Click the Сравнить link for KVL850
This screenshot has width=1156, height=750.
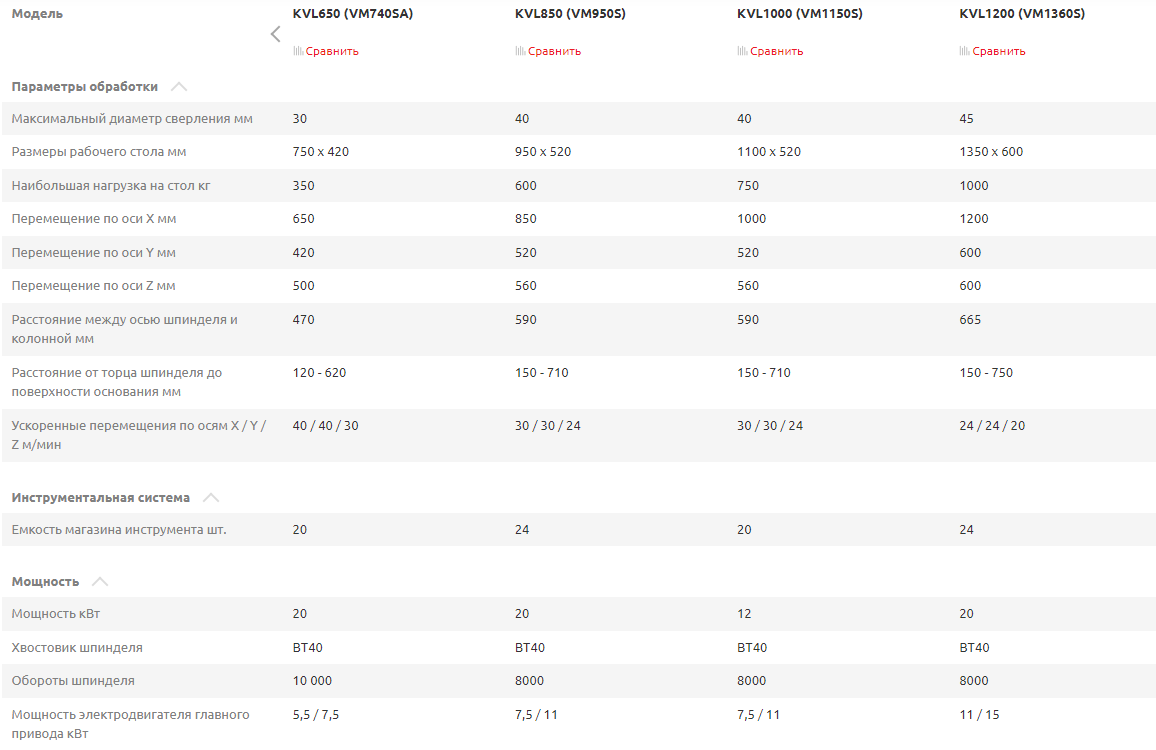554,51
